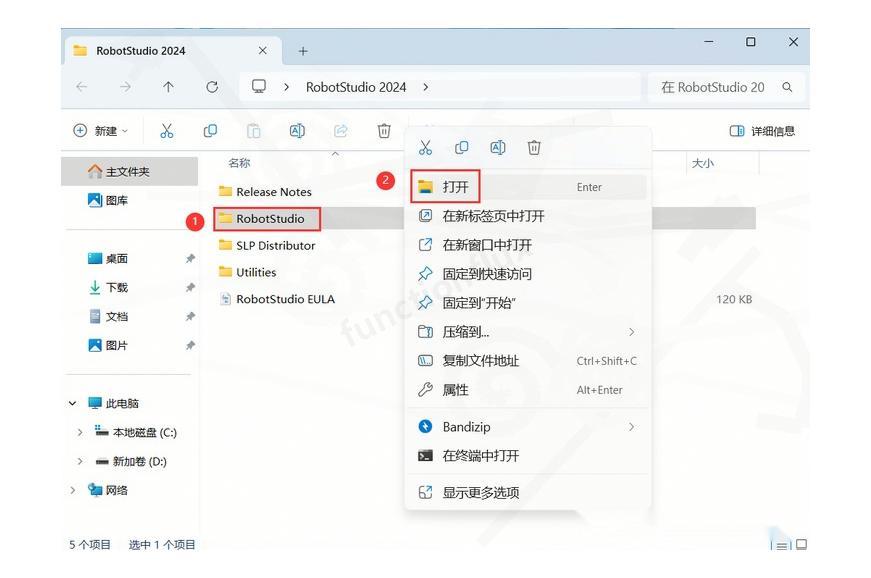Select the RobotStudio folder row
Image resolution: width=871 pixels, height=578 pixels.
[484, 218]
